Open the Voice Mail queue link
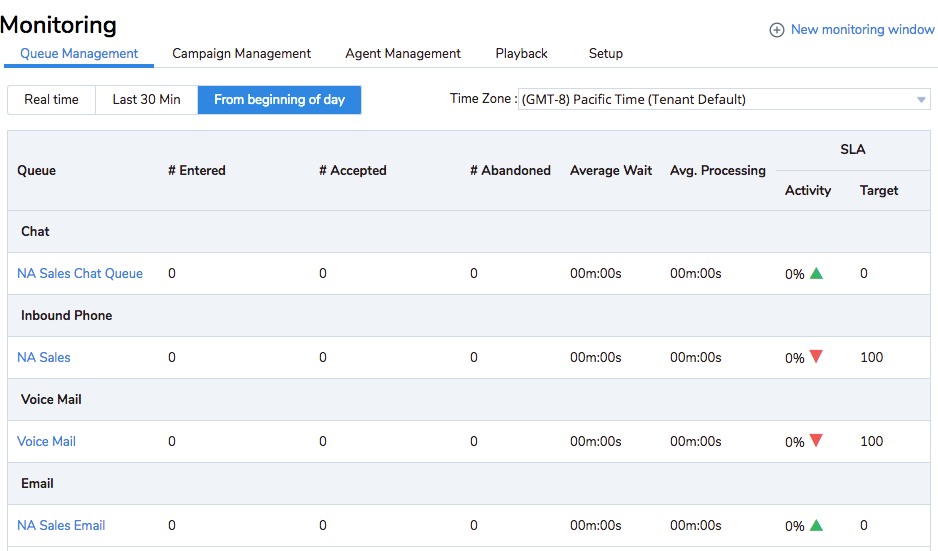 click(46, 442)
